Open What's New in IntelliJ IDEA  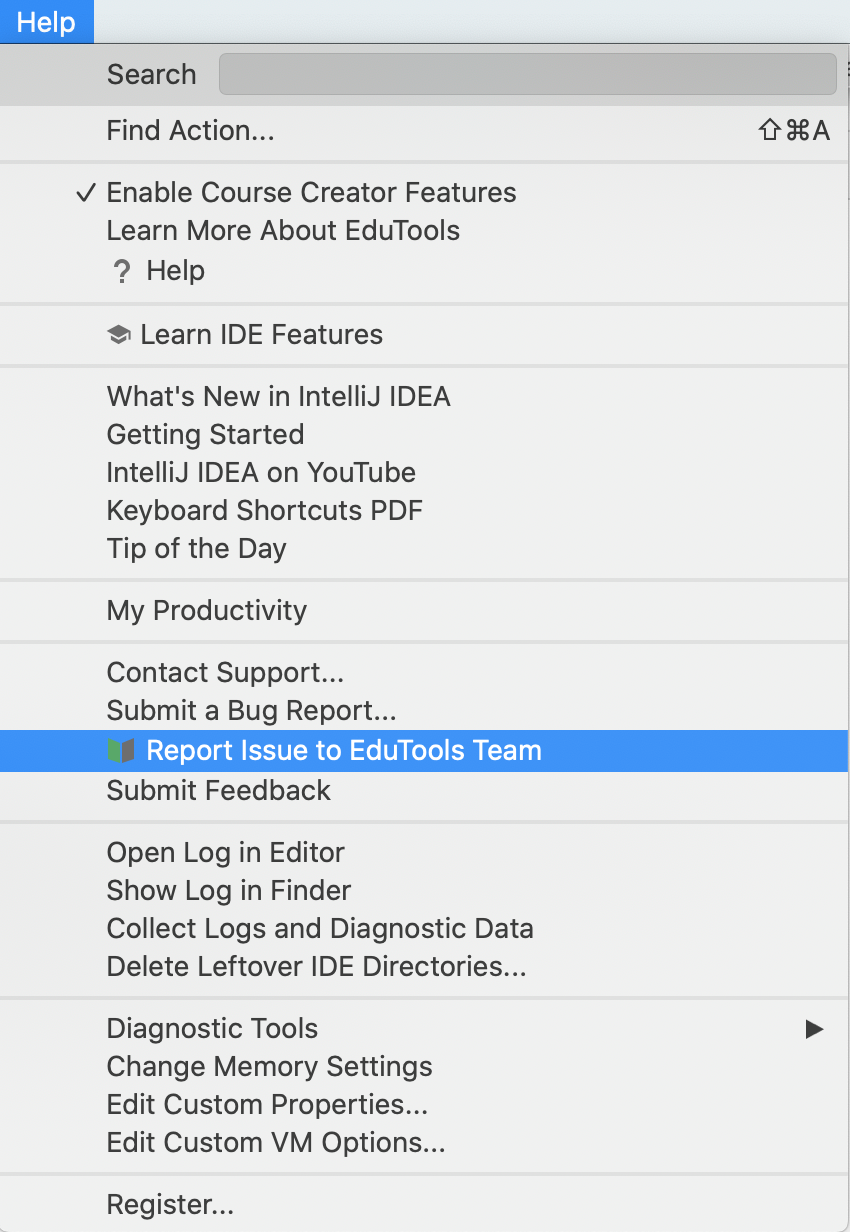pos(424,396)
